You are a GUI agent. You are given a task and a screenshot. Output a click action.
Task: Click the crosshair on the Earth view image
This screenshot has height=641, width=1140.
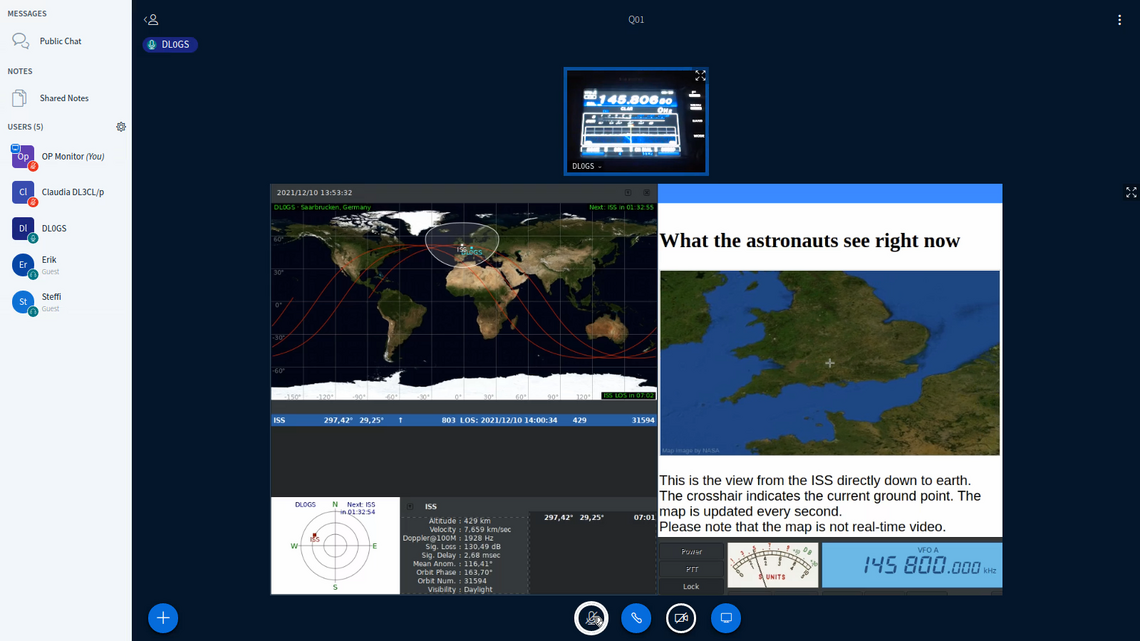(830, 363)
